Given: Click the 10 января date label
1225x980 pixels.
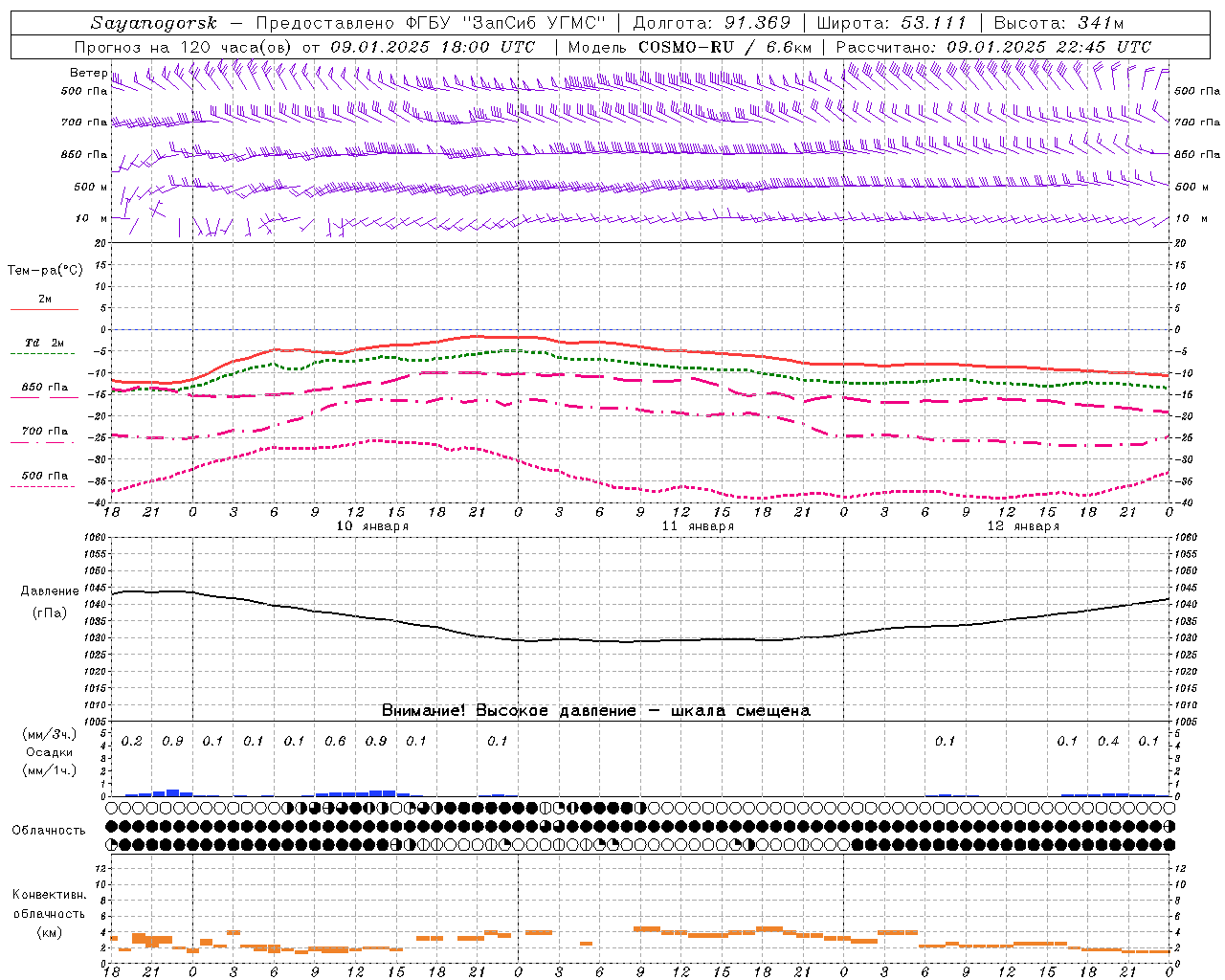Looking at the screenshot, I should pyautogui.click(x=372, y=526).
